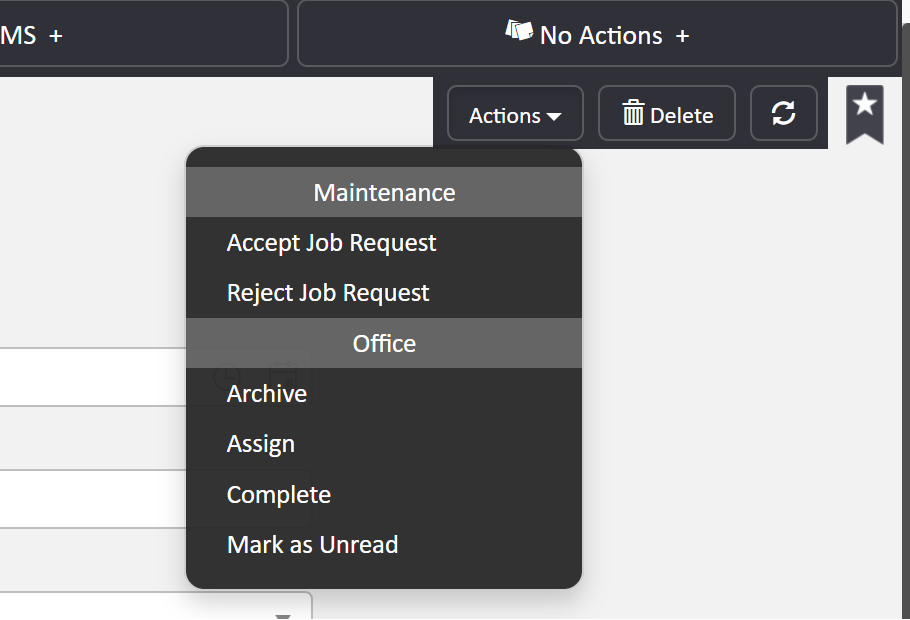Viewport: 910px width, 620px height.
Task: Click the cards icon beside No Actions
Action: click(x=519, y=30)
